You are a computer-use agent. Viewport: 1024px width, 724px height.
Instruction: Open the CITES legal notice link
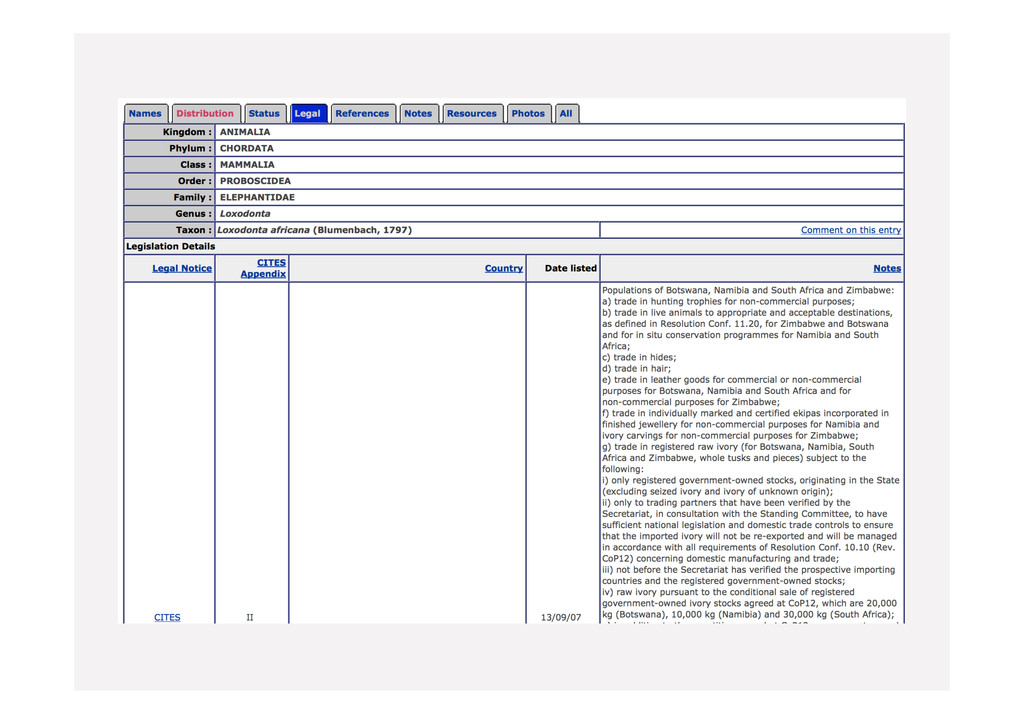pos(167,617)
